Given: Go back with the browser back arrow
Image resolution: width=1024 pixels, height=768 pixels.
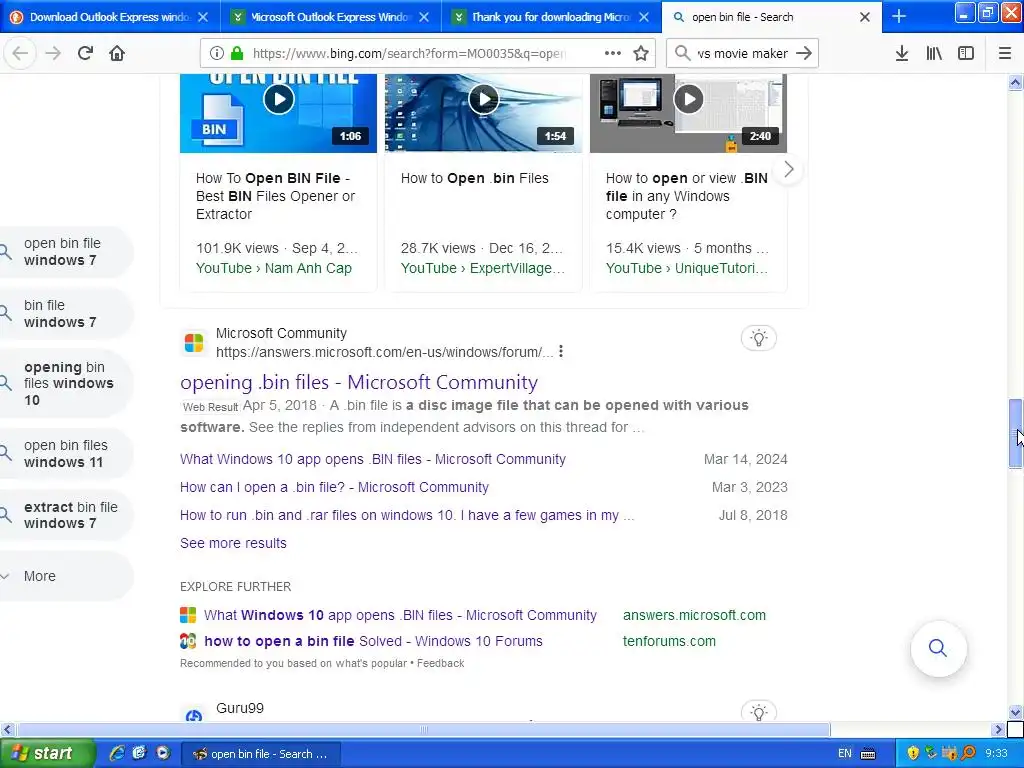Looking at the screenshot, I should [x=20, y=54].
